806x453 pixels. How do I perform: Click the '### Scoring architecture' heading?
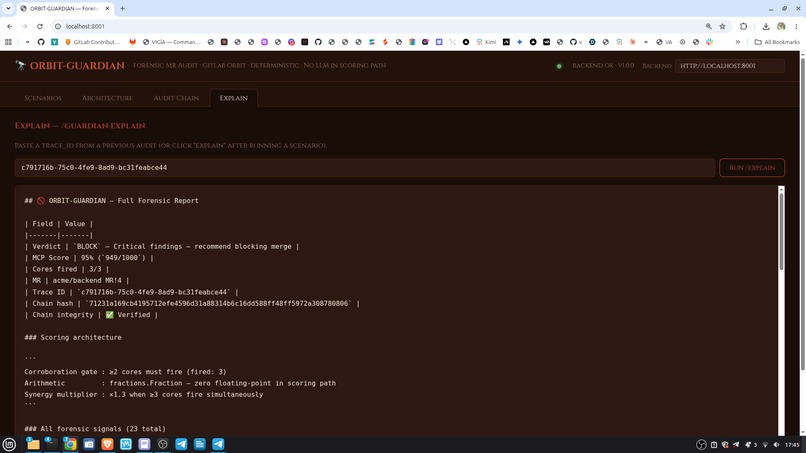(x=73, y=337)
